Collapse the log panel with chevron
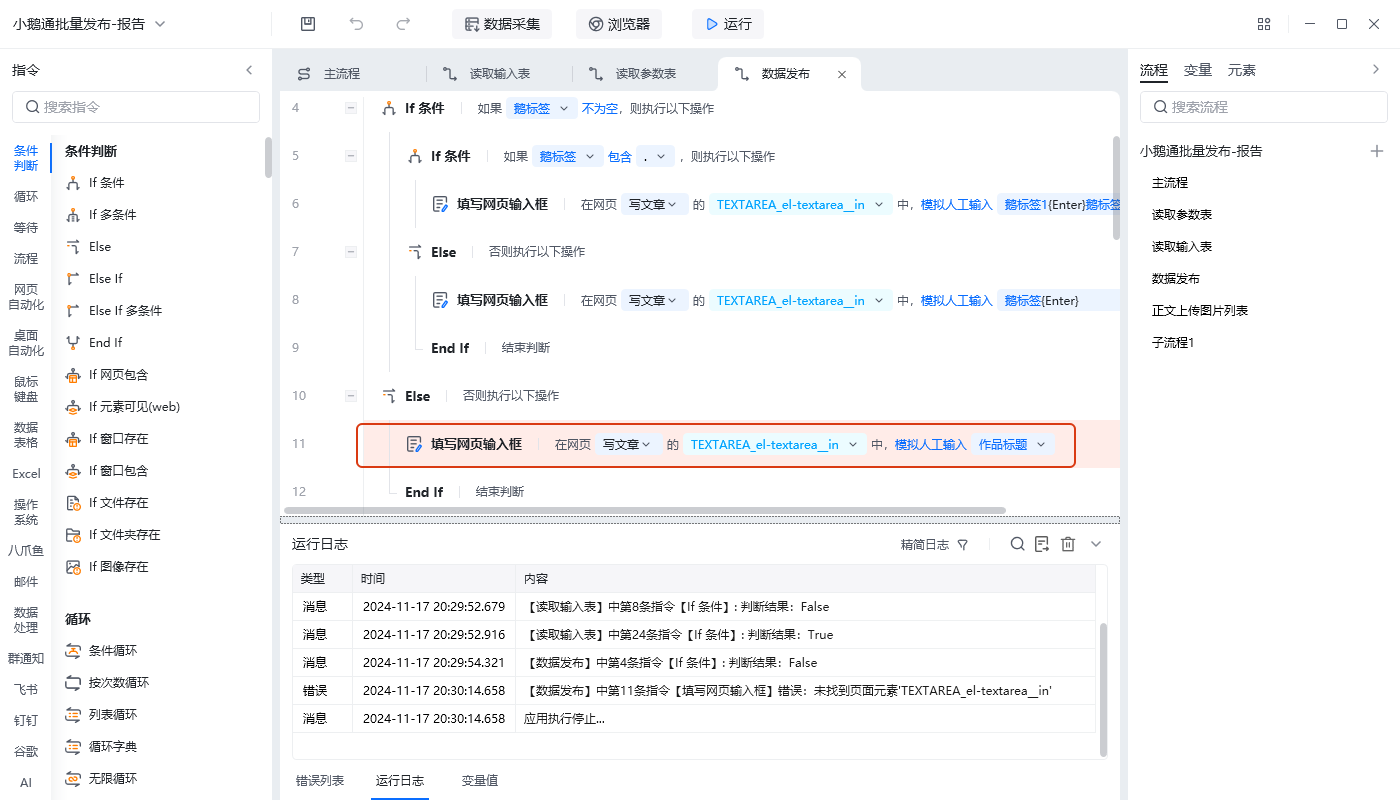The image size is (1400, 800). [x=1096, y=544]
